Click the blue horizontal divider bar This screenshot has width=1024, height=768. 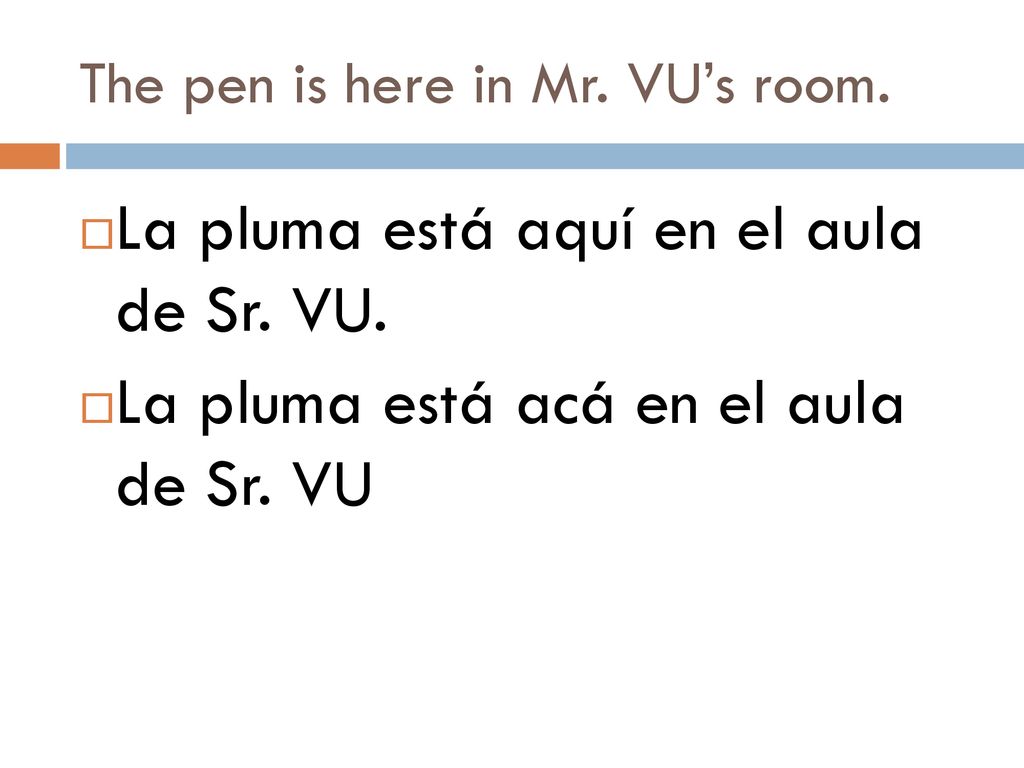point(545,156)
